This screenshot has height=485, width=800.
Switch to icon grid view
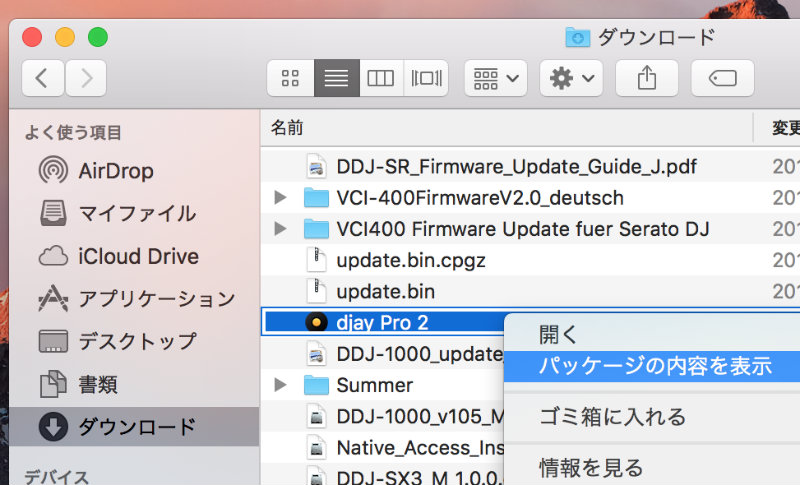click(x=290, y=78)
